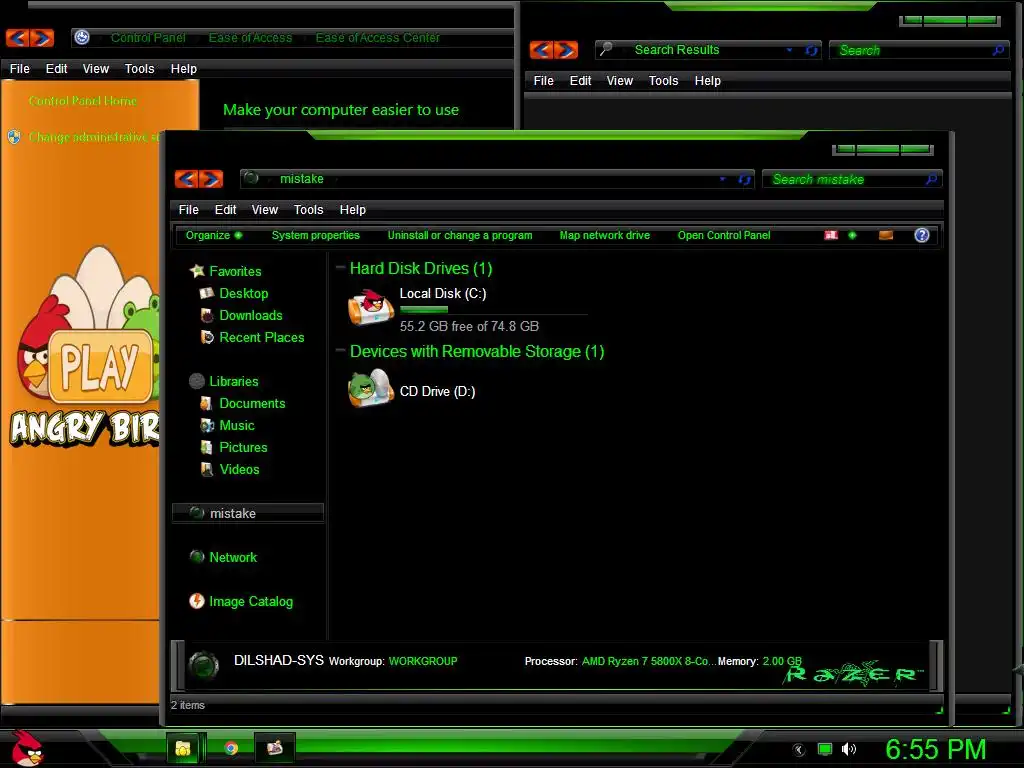Open Edit menu in mistake window

pyautogui.click(x=225, y=210)
